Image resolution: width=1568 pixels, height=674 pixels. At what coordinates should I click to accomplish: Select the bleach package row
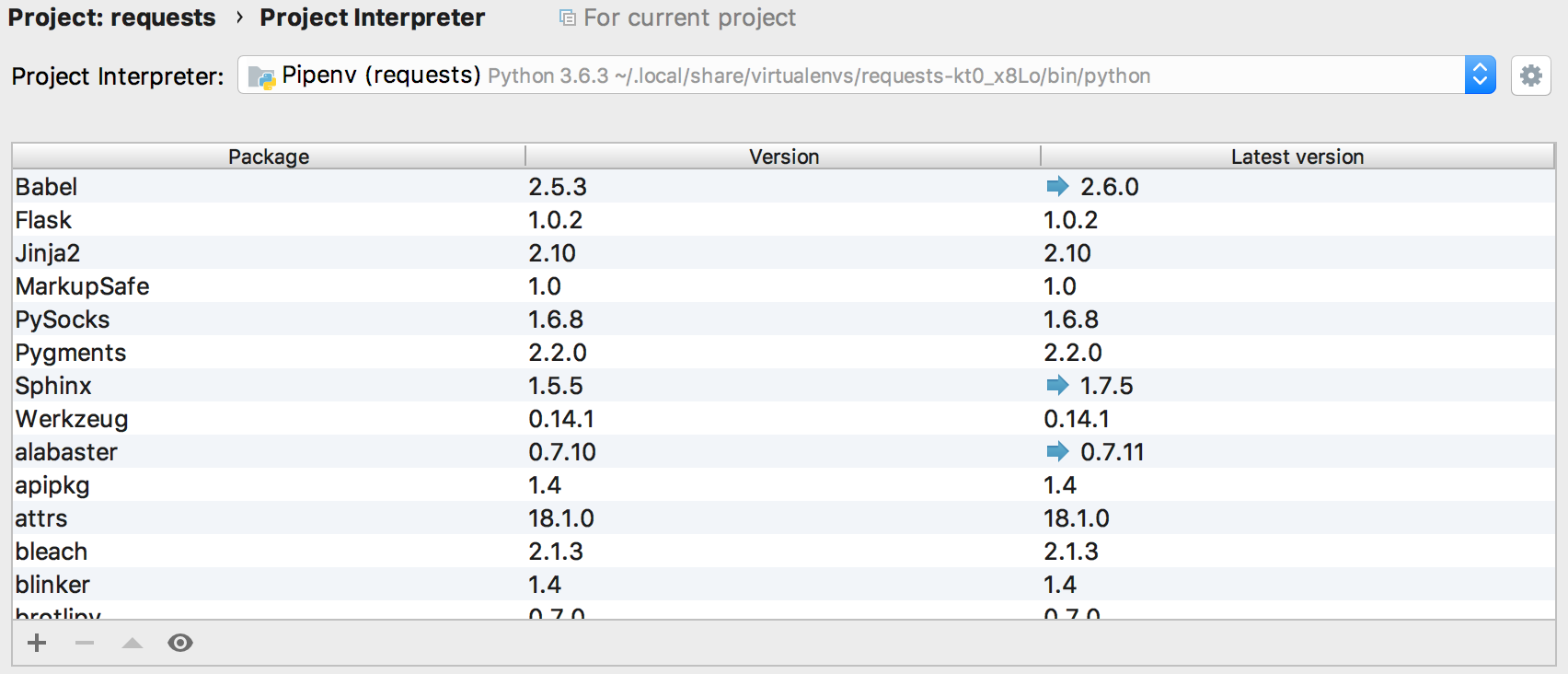pyautogui.click(x=783, y=551)
